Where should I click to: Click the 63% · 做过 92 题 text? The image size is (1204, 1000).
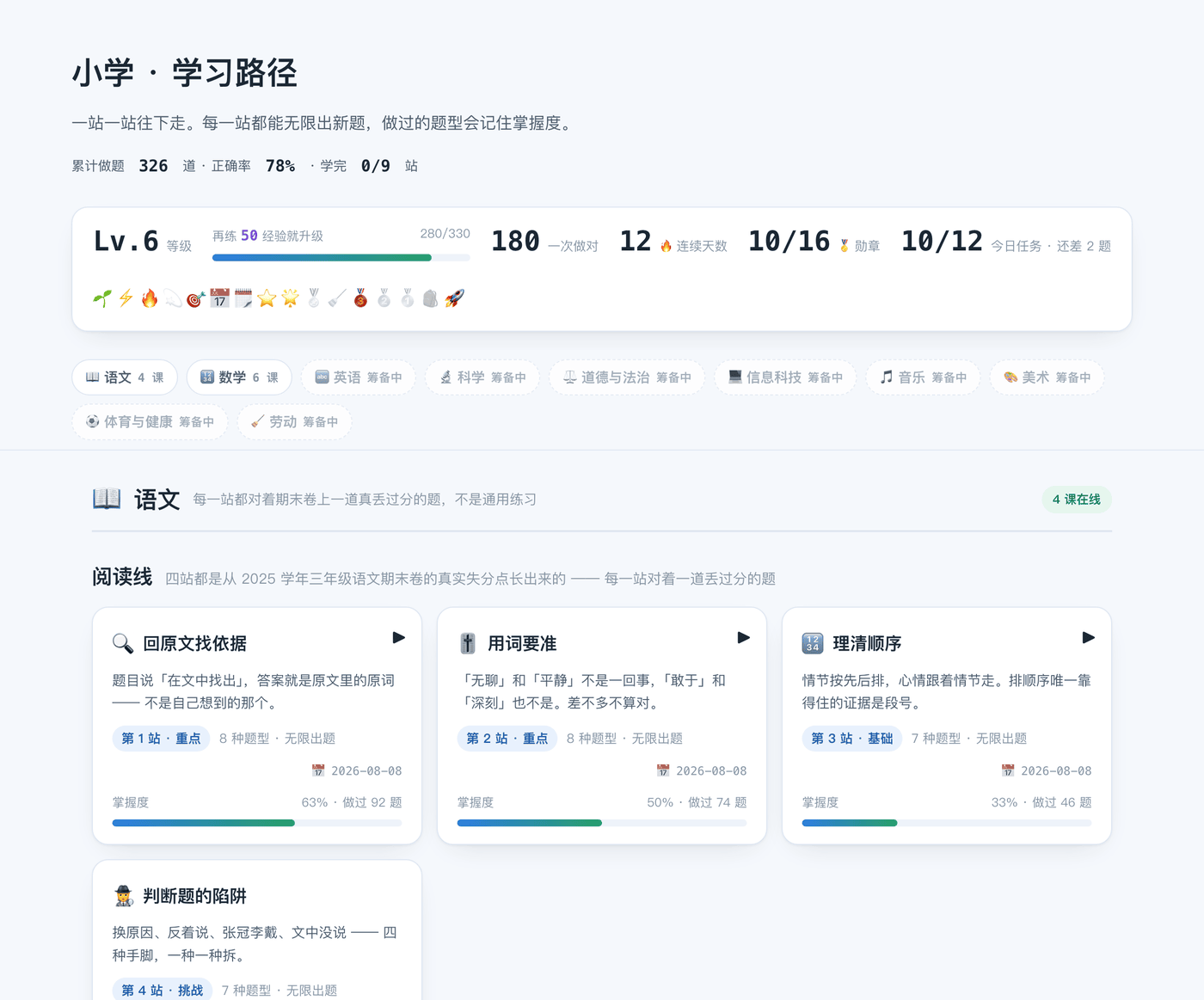pos(352,802)
